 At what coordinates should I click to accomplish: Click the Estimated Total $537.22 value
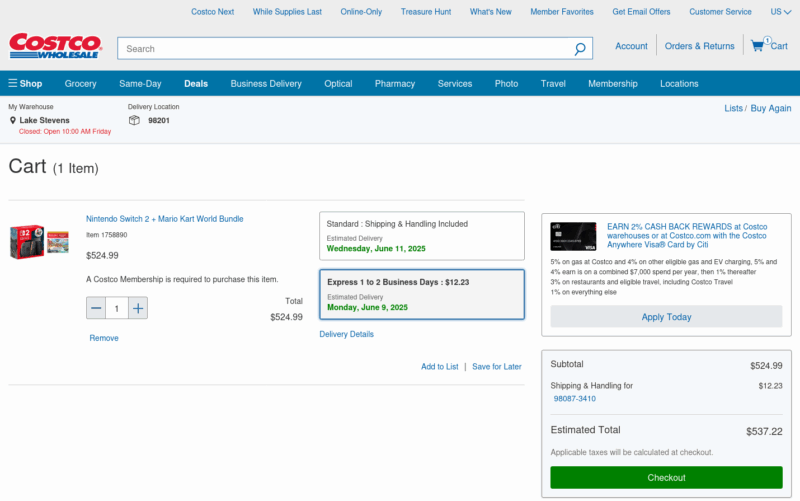pos(764,432)
